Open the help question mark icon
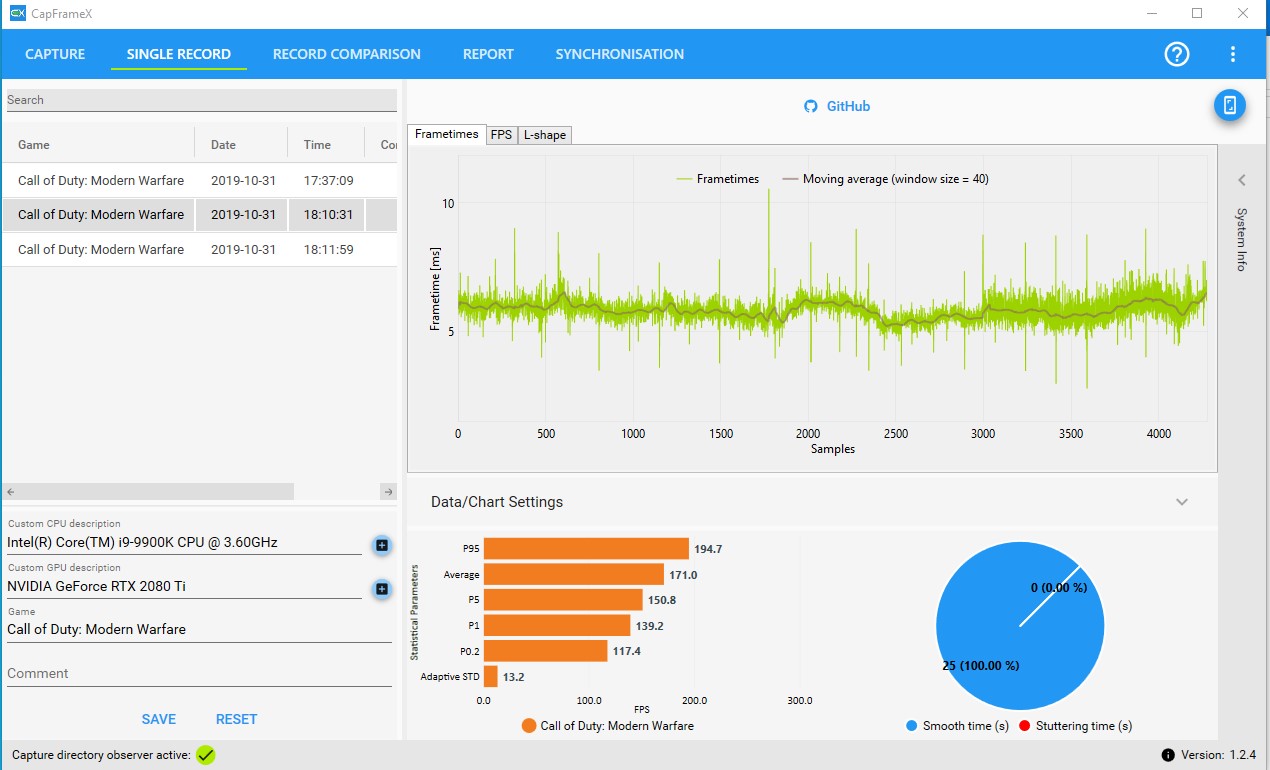This screenshot has width=1270, height=770. tap(1177, 54)
